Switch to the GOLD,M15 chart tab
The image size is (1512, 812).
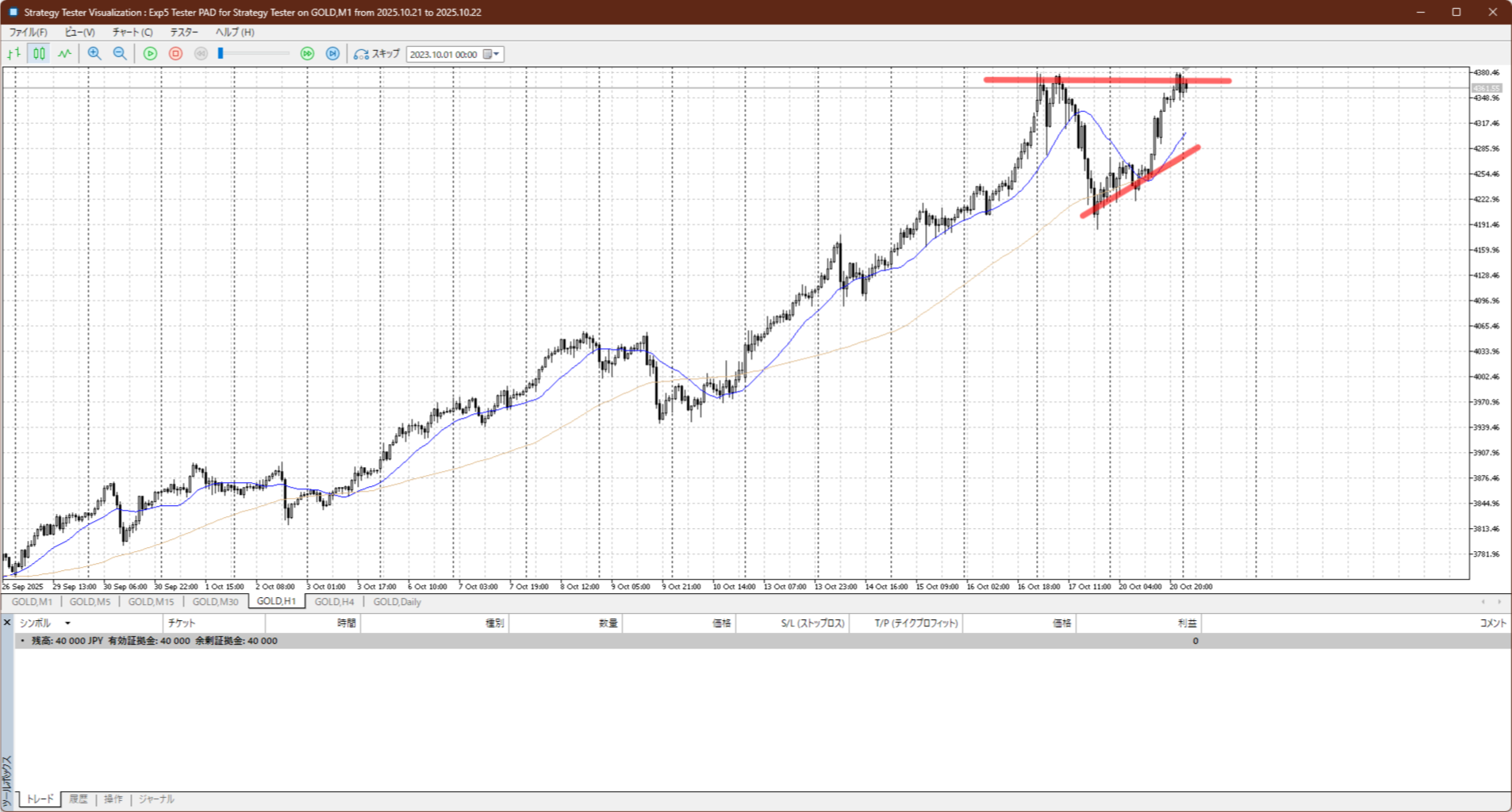pyautogui.click(x=151, y=602)
